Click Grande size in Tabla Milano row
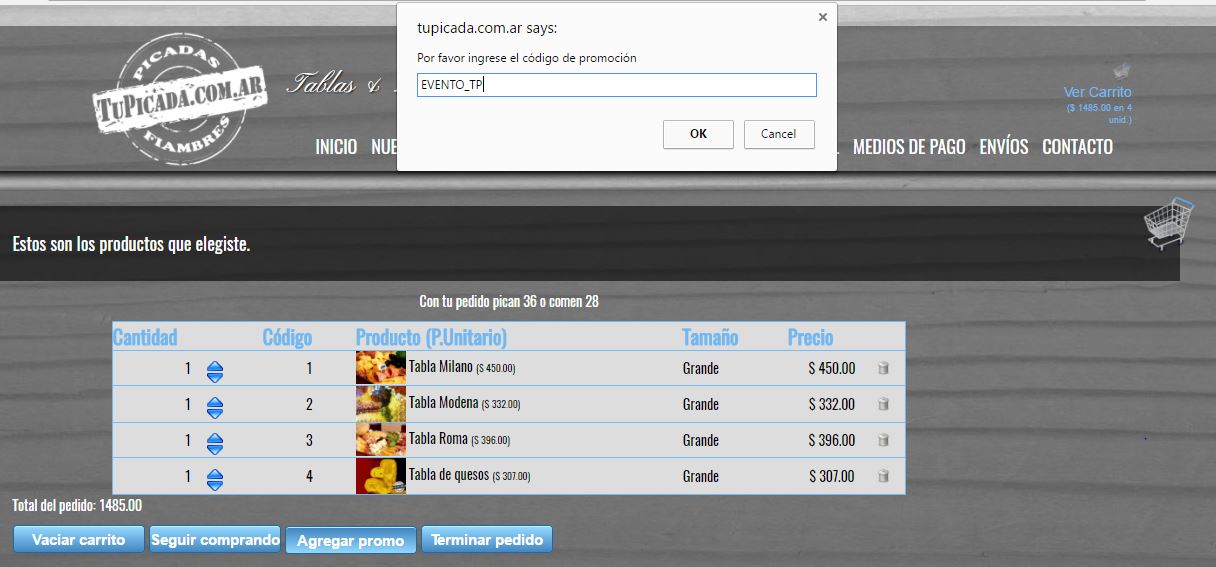This screenshot has width=1216, height=567. click(701, 368)
